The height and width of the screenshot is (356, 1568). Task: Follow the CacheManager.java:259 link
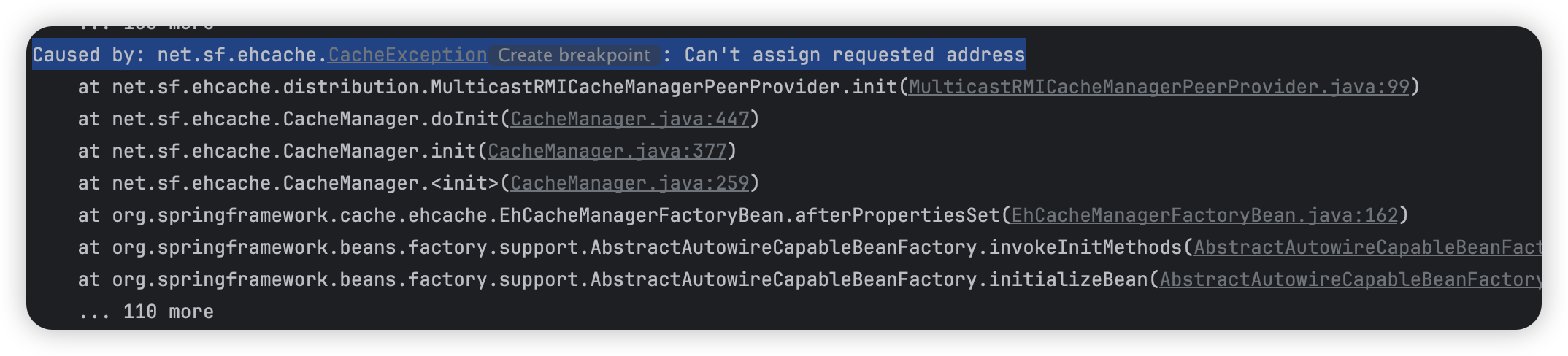point(630,183)
